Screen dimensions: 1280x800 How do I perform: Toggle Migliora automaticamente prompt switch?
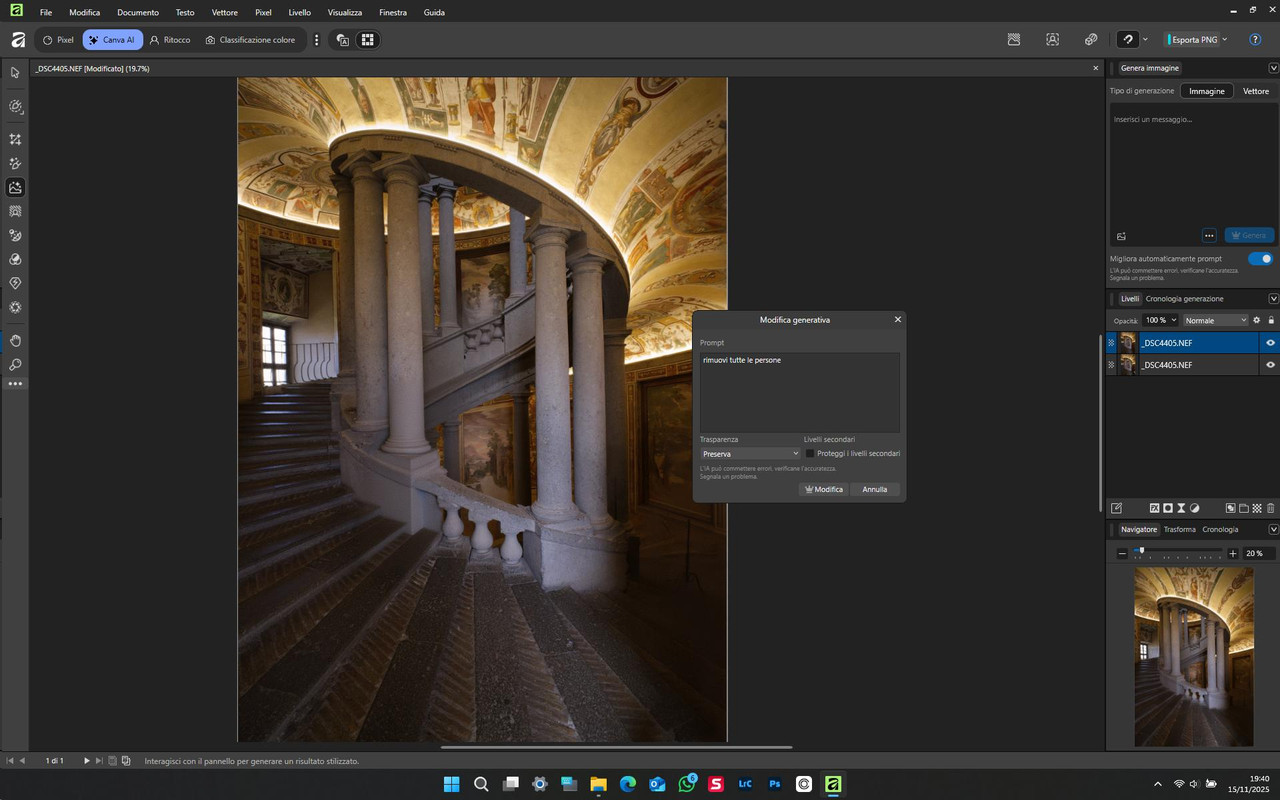coord(1261,259)
